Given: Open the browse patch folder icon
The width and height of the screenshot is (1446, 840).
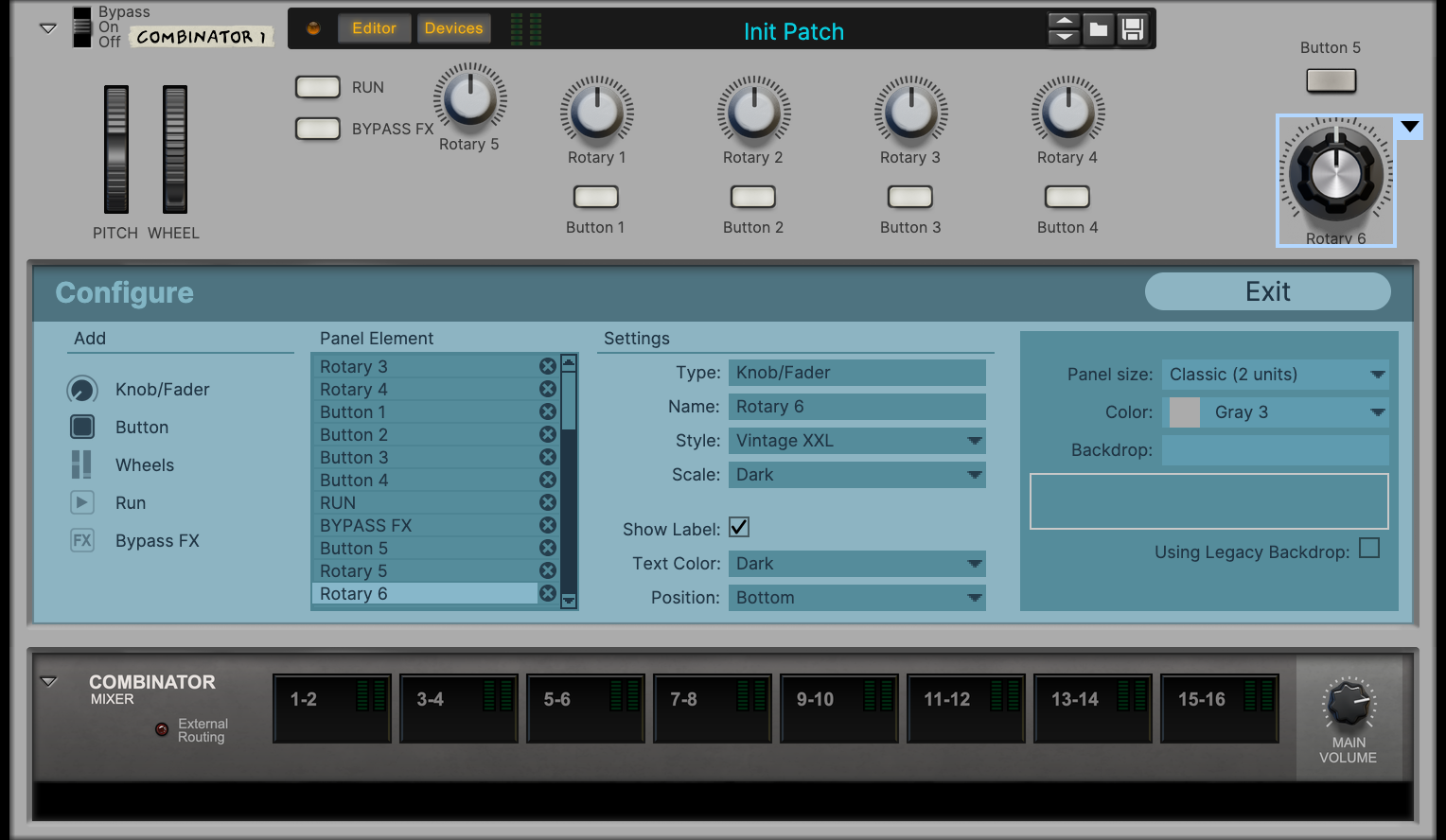Looking at the screenshot, I should click(x=1098, y=29).
